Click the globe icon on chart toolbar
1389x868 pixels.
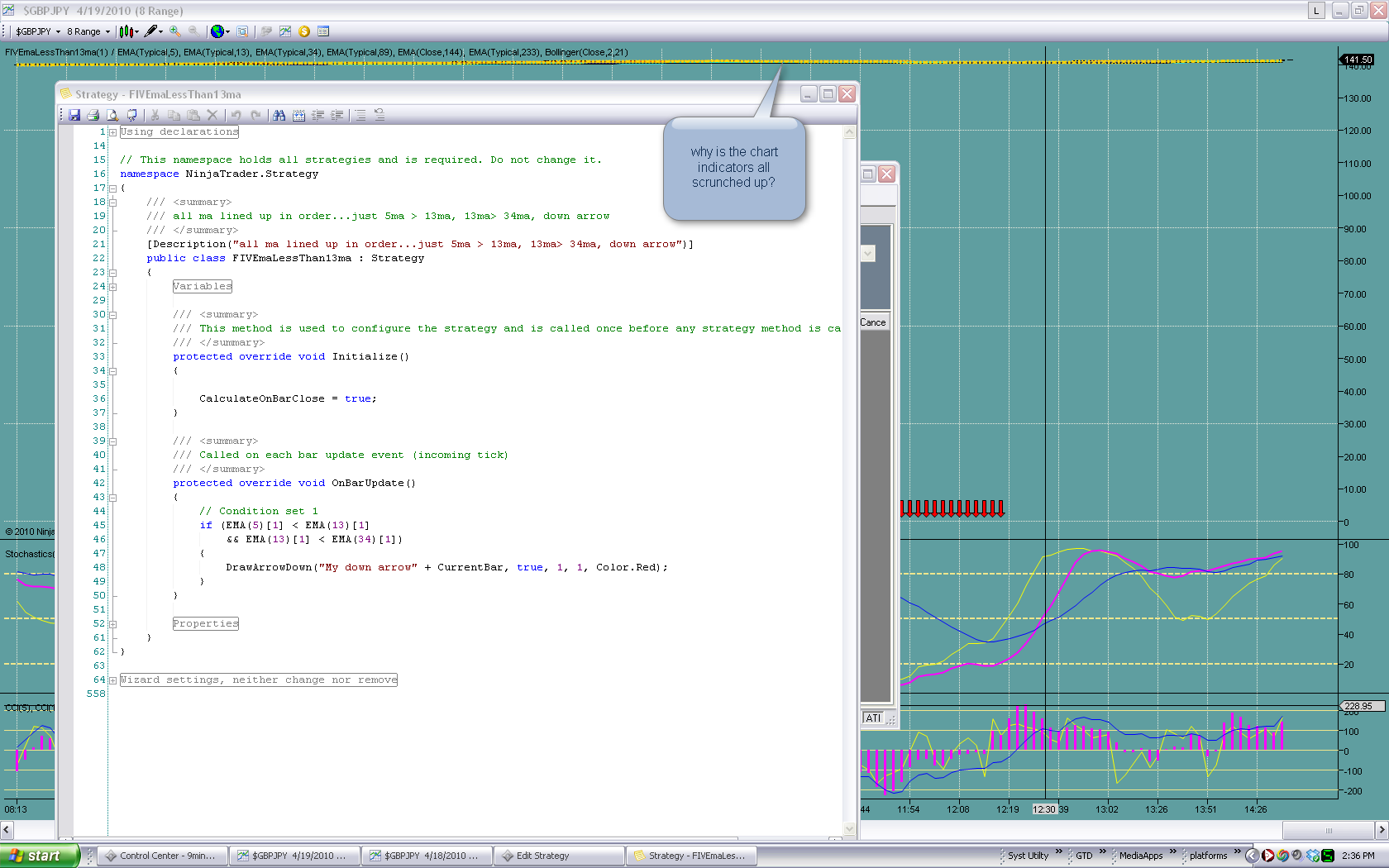coord(217,31)
